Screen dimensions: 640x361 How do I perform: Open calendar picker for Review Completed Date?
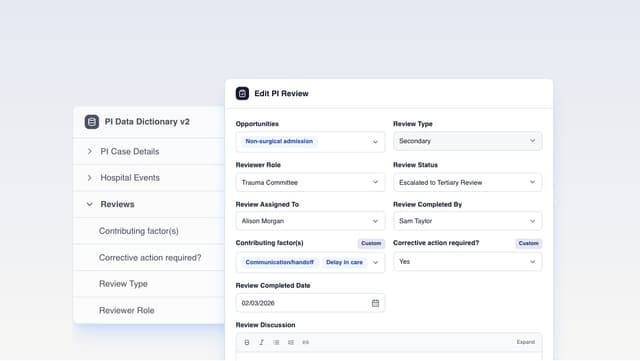click(x=376, y=303)
